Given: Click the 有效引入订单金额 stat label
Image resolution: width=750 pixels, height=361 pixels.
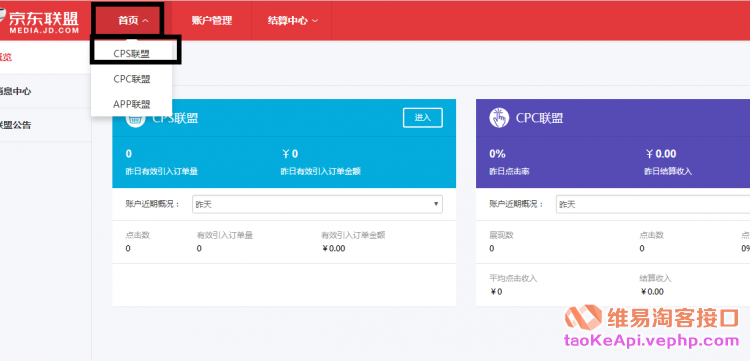Looking at the screenshot, I should tap(353, 235).
